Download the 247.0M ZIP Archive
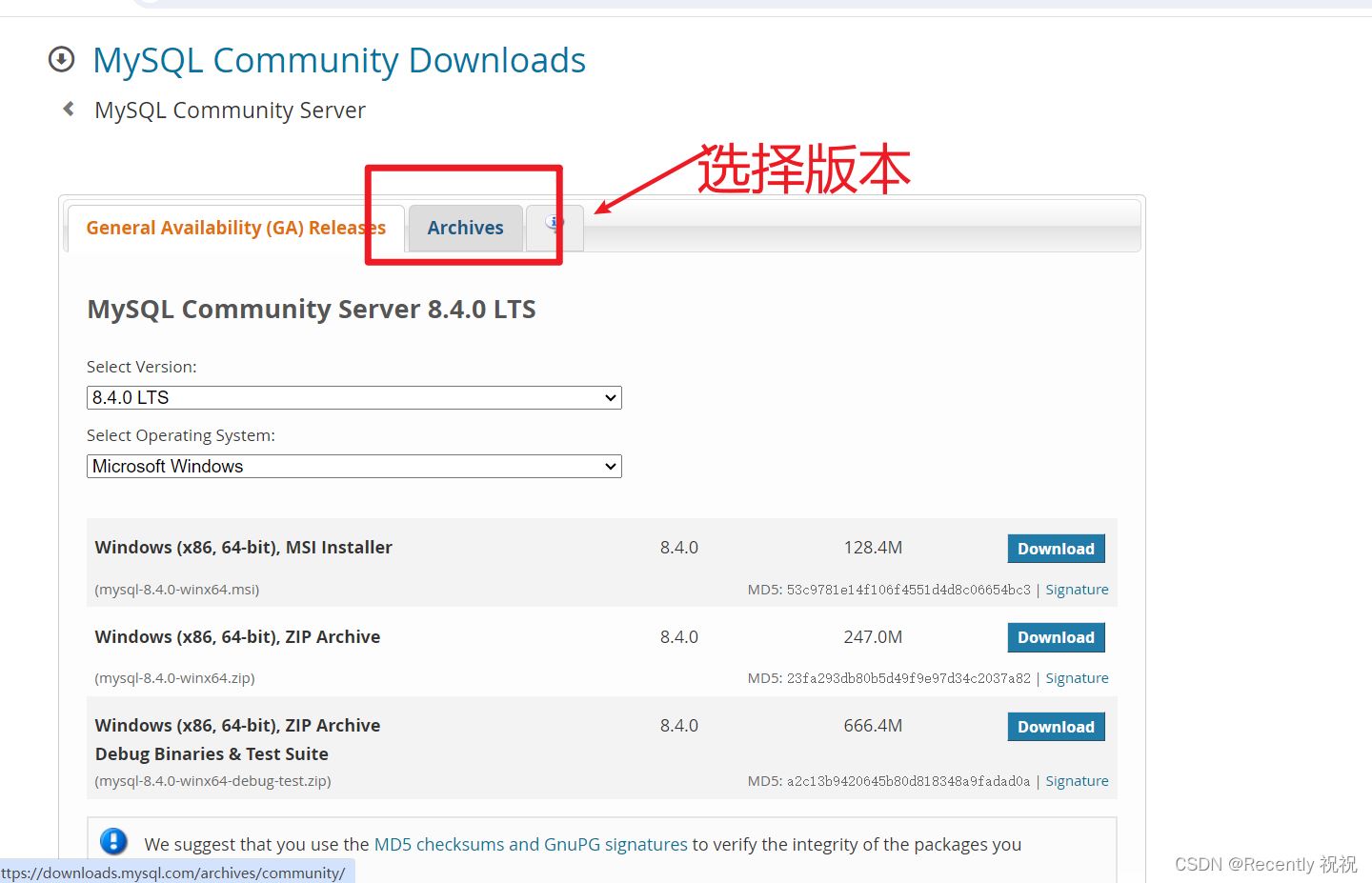Screen dimensions: 1372x883 point(1056,637)
